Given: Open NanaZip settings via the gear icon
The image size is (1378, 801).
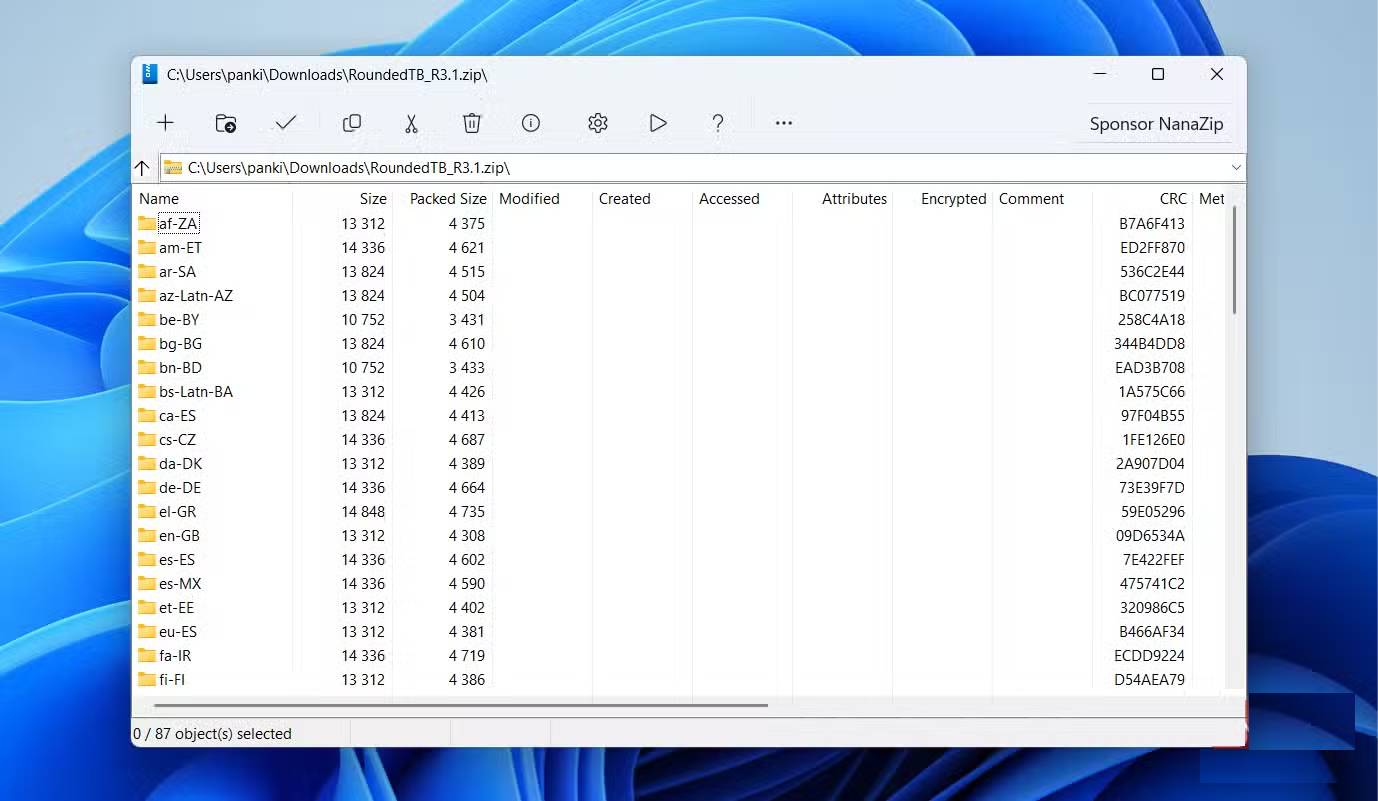Looking at the screenshot, I should [597, 122].
